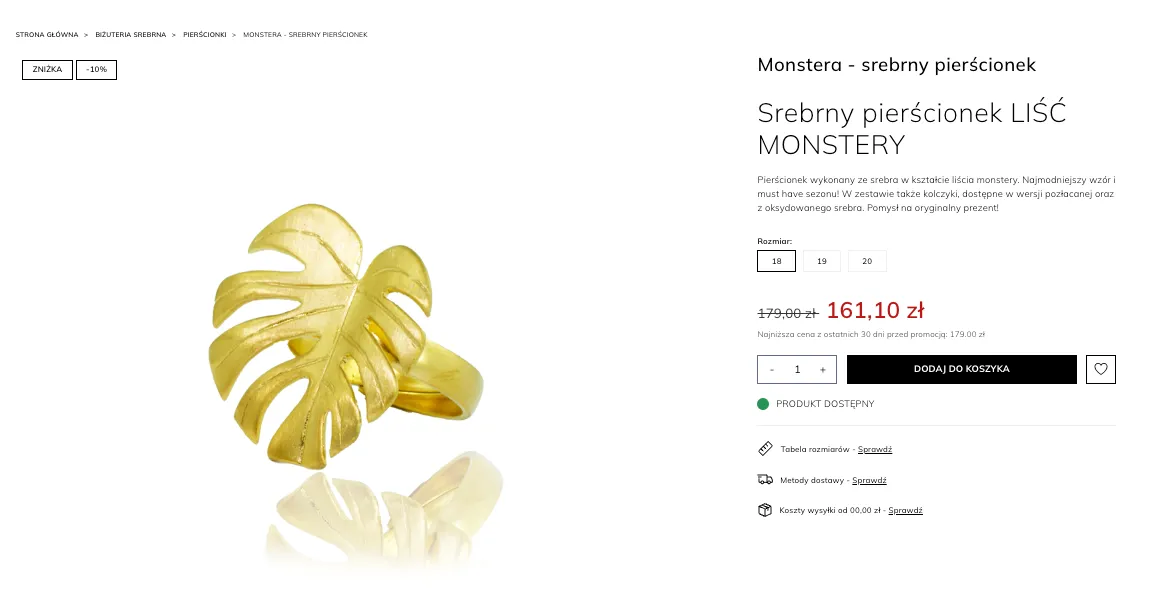Select ring size 19

822,261
